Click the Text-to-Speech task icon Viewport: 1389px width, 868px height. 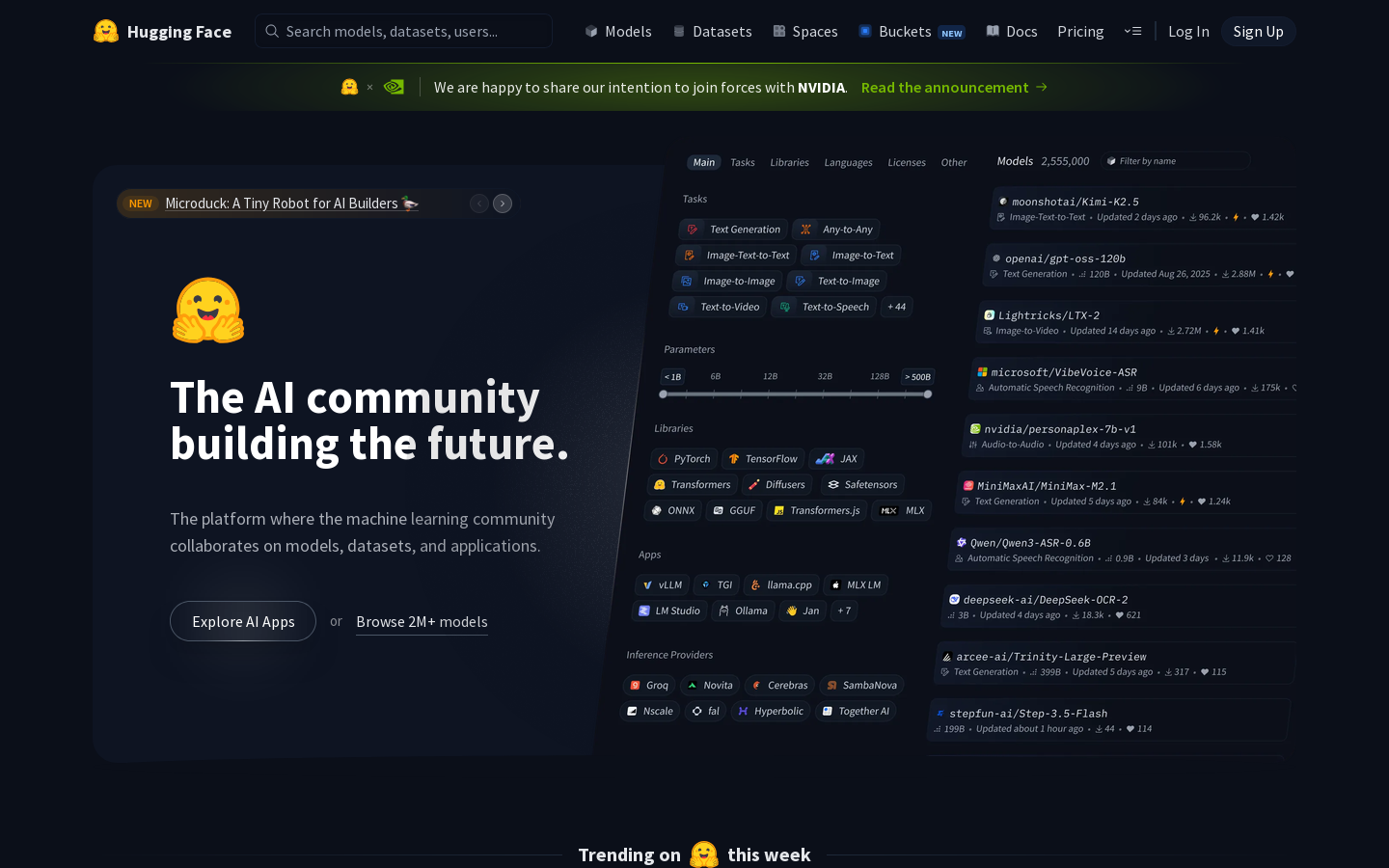[785, 307]
